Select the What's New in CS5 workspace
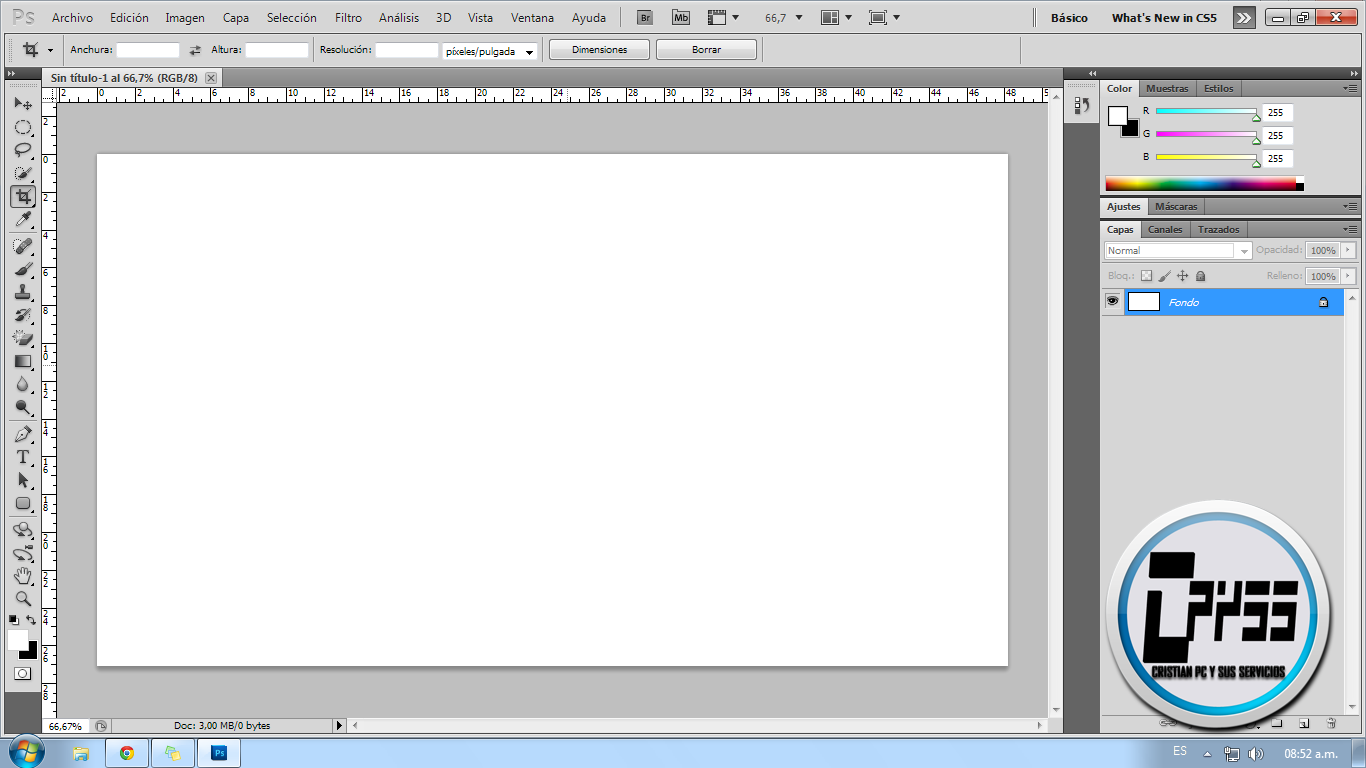The height and width of the screenshot is (768, 1366). click(x=1164, y=18)
